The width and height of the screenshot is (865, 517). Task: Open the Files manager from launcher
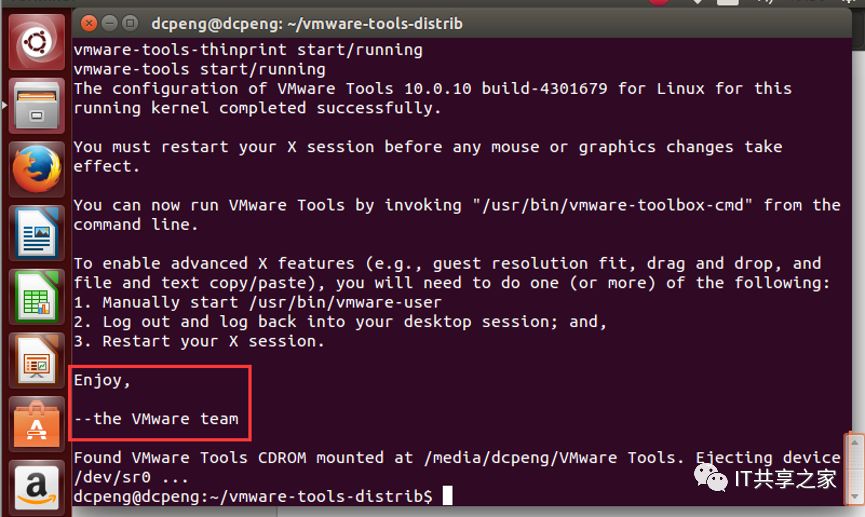[36, 106]
